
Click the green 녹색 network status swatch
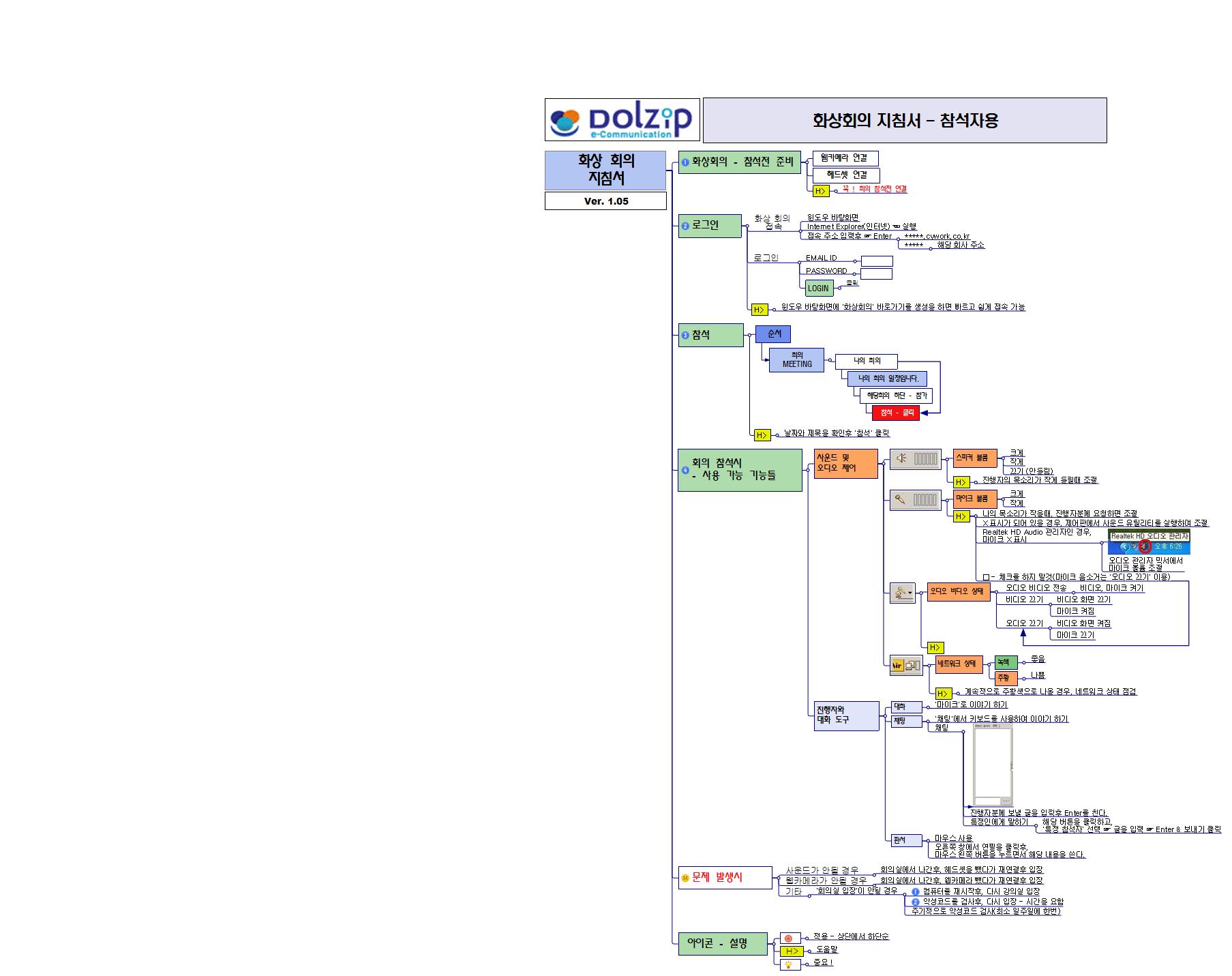1005,662
